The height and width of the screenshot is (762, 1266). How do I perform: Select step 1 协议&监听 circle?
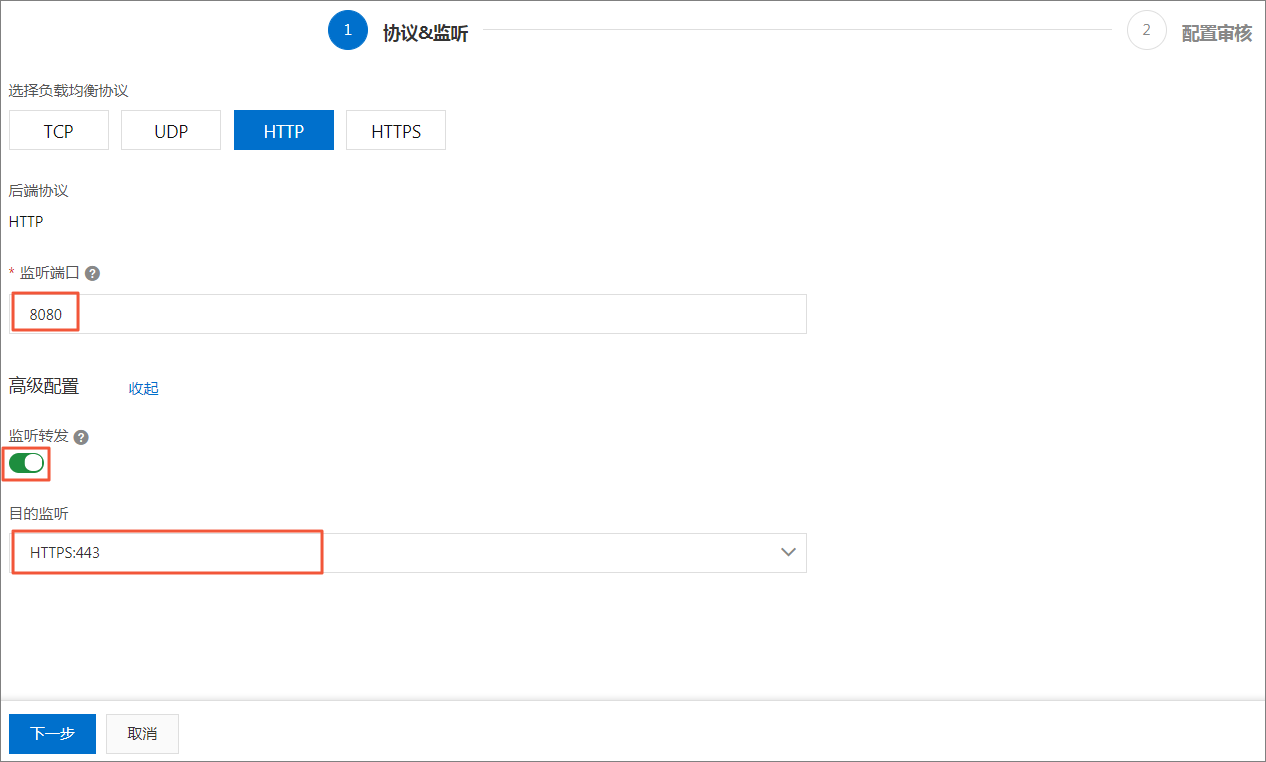[x=348, y=30]
